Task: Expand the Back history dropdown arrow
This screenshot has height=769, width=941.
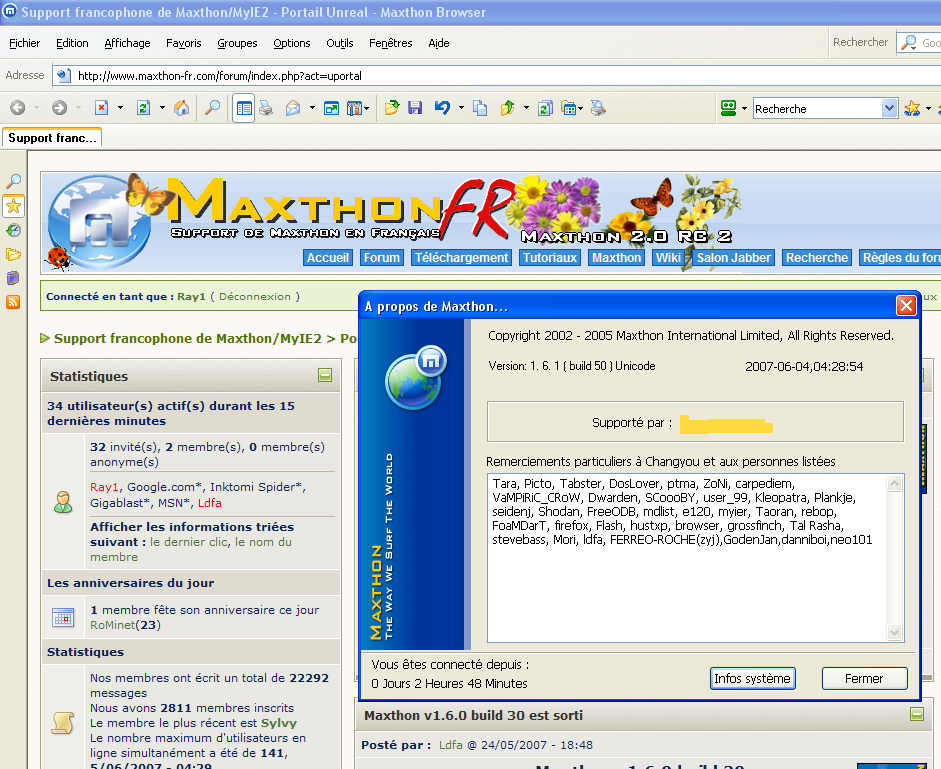Action: [36, 108]
